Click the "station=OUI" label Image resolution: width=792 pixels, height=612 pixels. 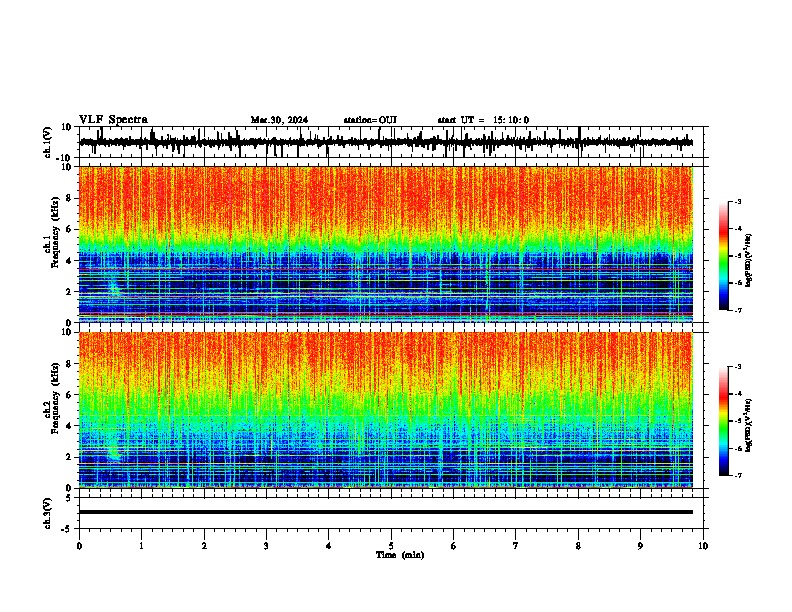coord(370,120)
